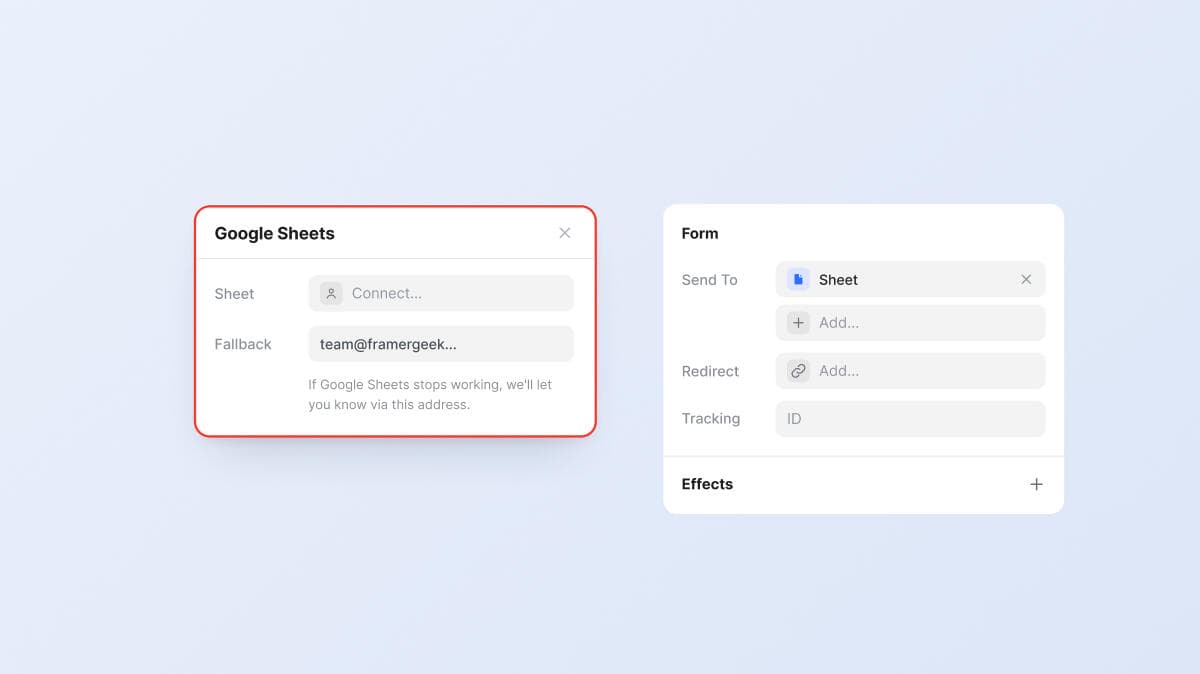The width and height of the screenshot is (1200, 674).
Task: Click the Google Sheets panel title
Action: click(275, 233)
